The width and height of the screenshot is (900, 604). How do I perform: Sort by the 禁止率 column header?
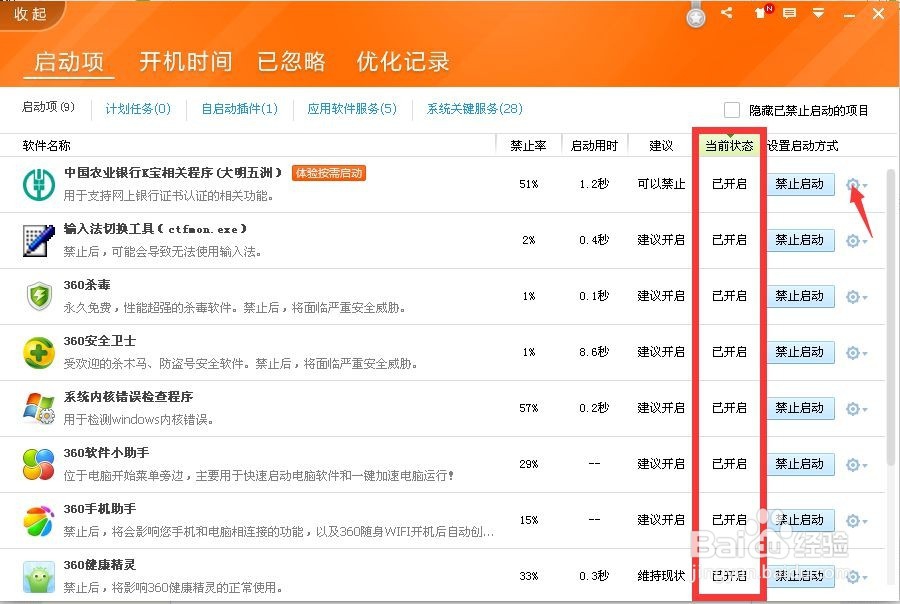[x=528, y=146]
